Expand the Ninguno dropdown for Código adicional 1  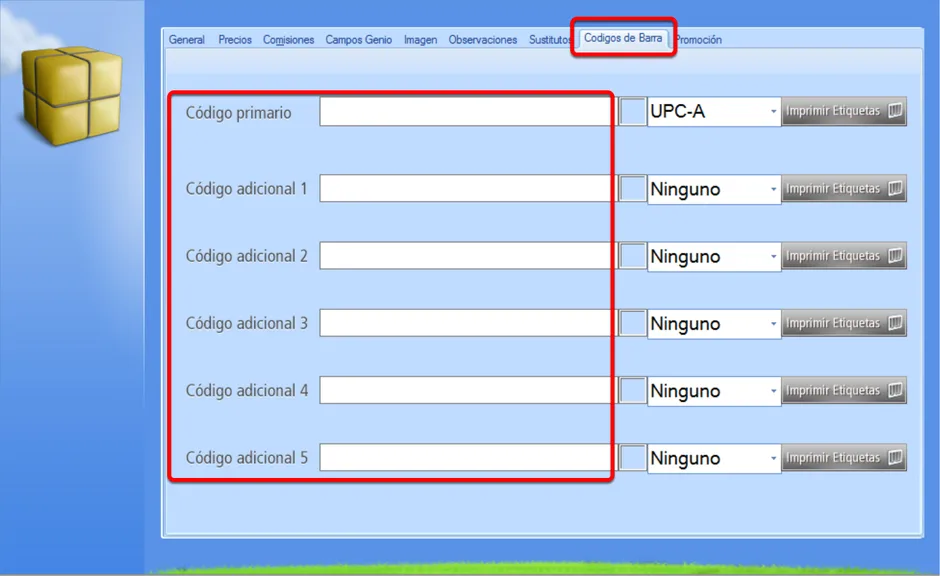tap(714, 189)
